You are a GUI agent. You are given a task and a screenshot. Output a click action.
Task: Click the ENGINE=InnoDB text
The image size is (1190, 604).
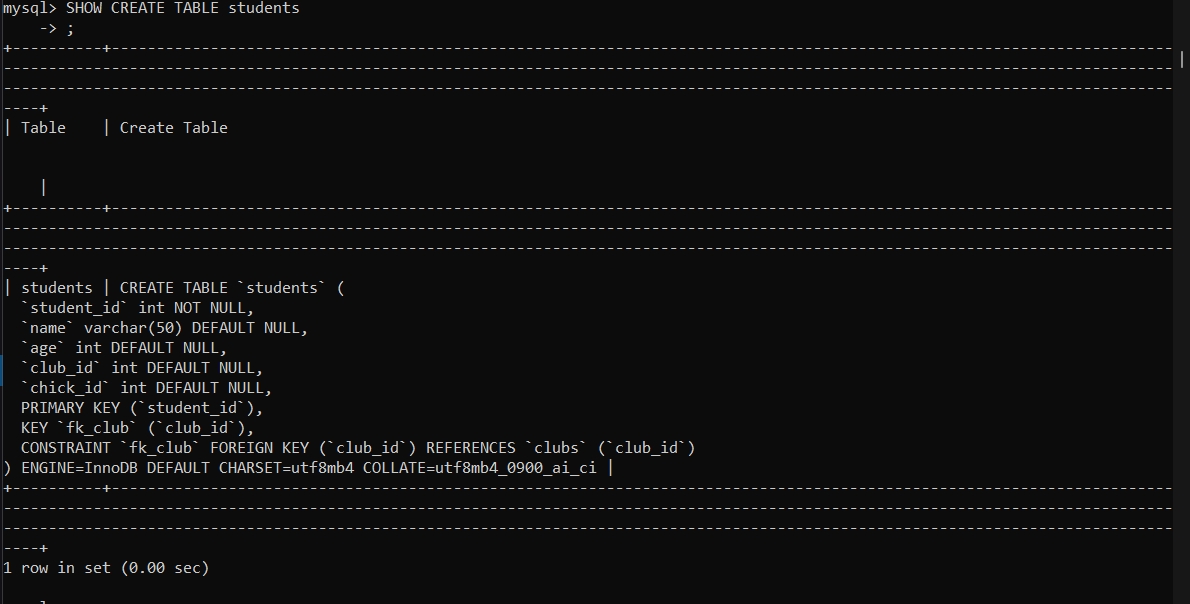click(x=79, y=468)
